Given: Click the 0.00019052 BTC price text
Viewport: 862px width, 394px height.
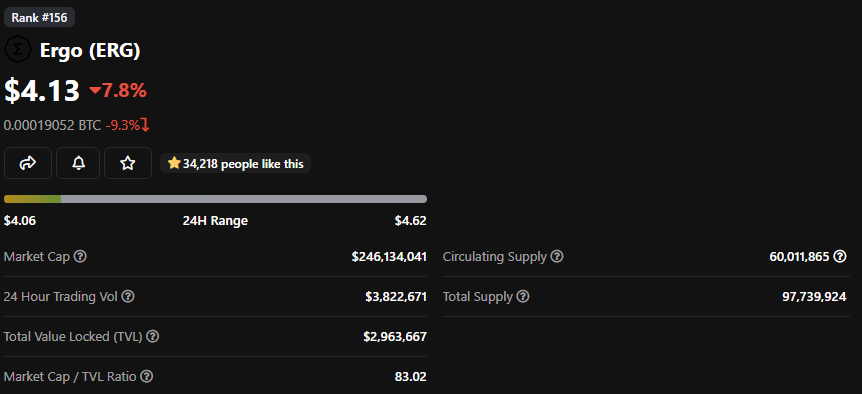Looking at the screenshot, I should pos(52,125).
